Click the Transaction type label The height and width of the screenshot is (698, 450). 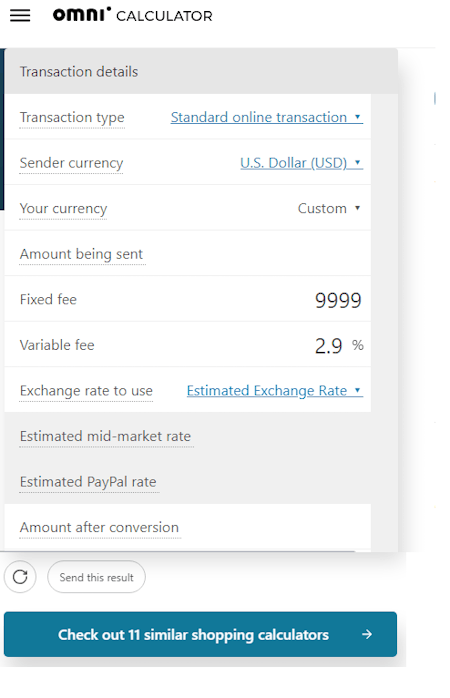(72, 118)
